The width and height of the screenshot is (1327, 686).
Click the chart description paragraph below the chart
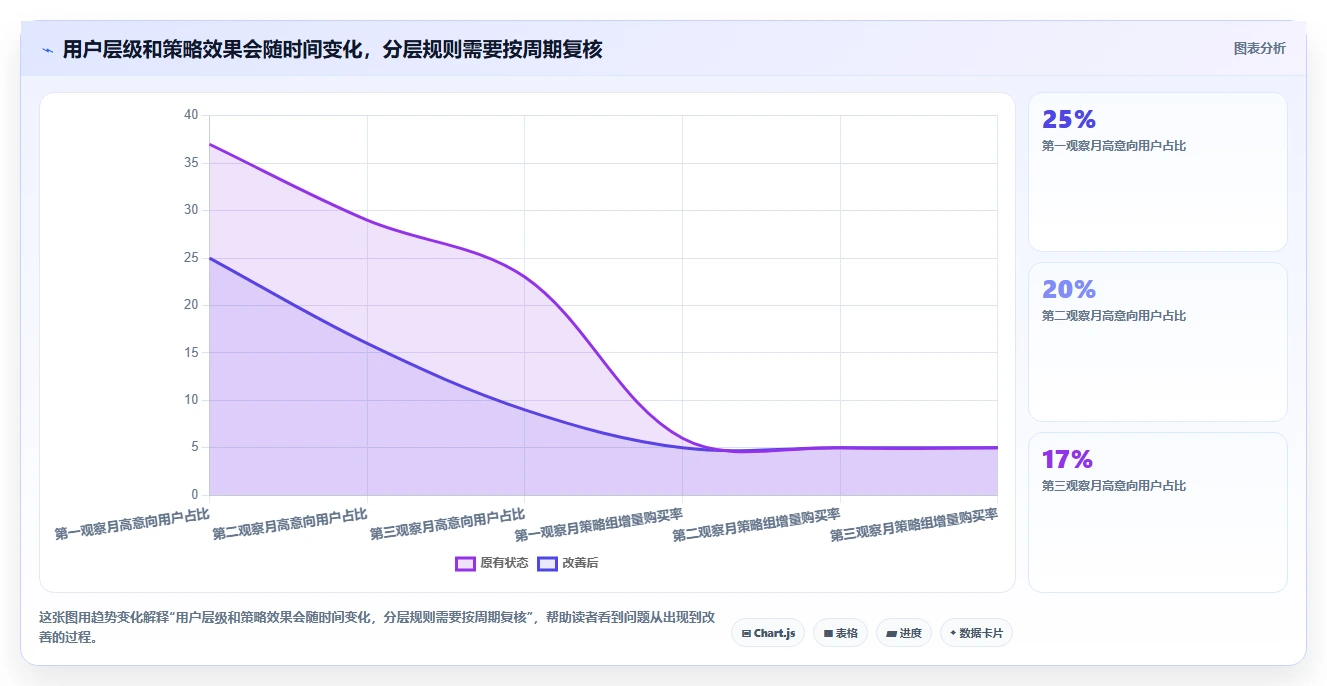[377, 627]
